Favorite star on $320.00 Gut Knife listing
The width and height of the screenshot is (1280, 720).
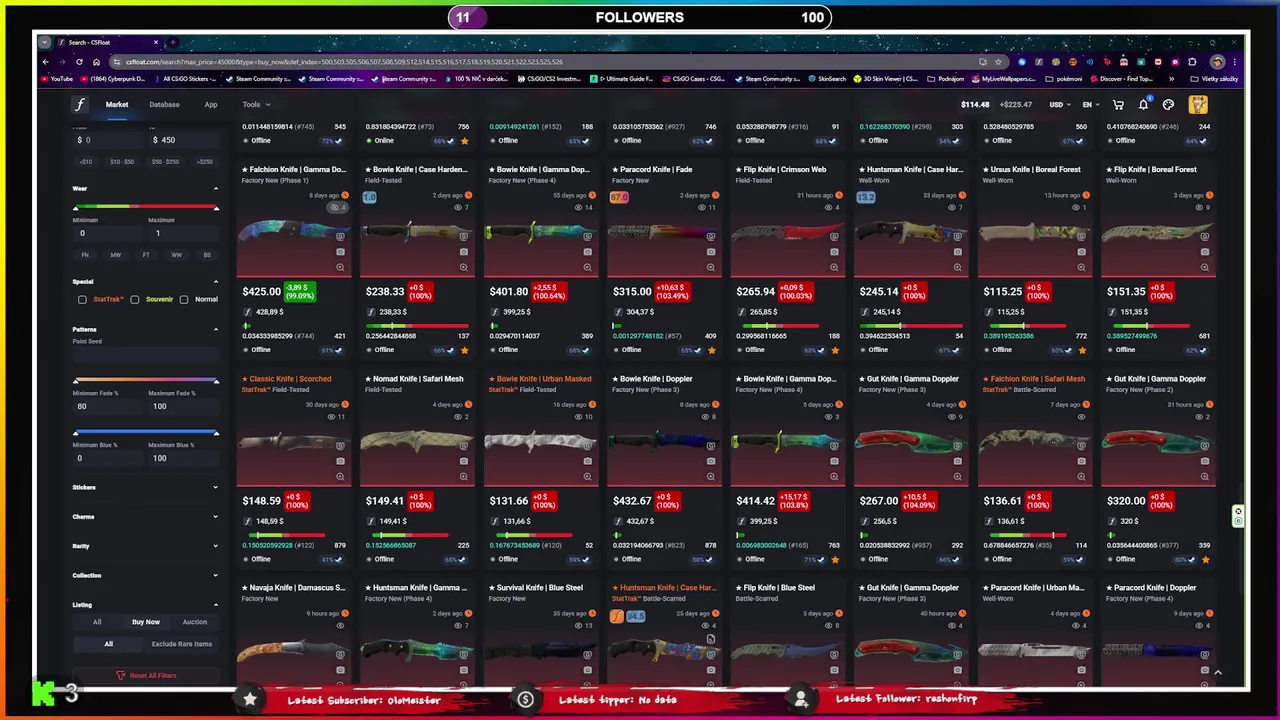tap(1205, 559)
